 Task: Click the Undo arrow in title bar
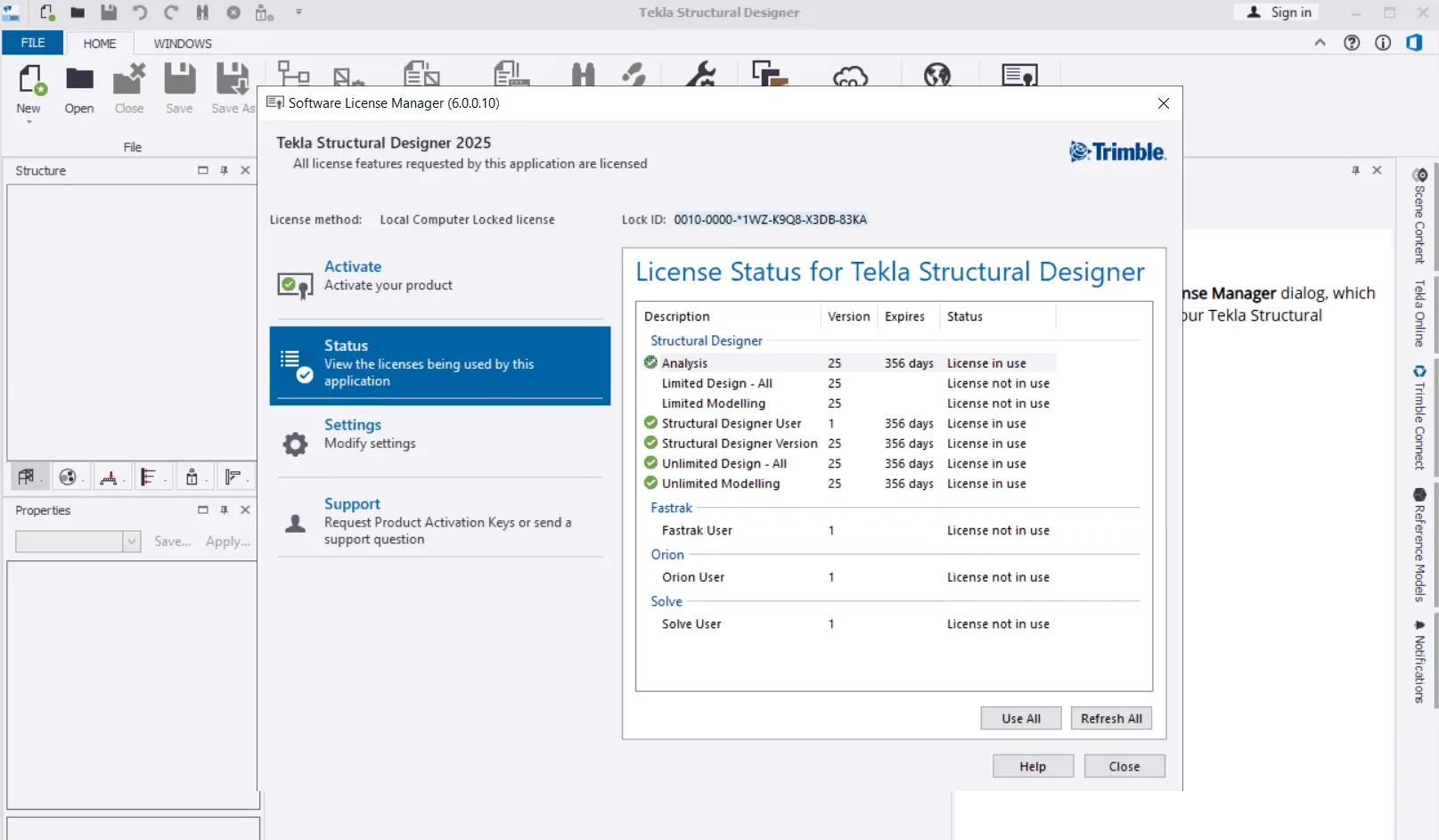pyautogui.click(x=140, y=12)
